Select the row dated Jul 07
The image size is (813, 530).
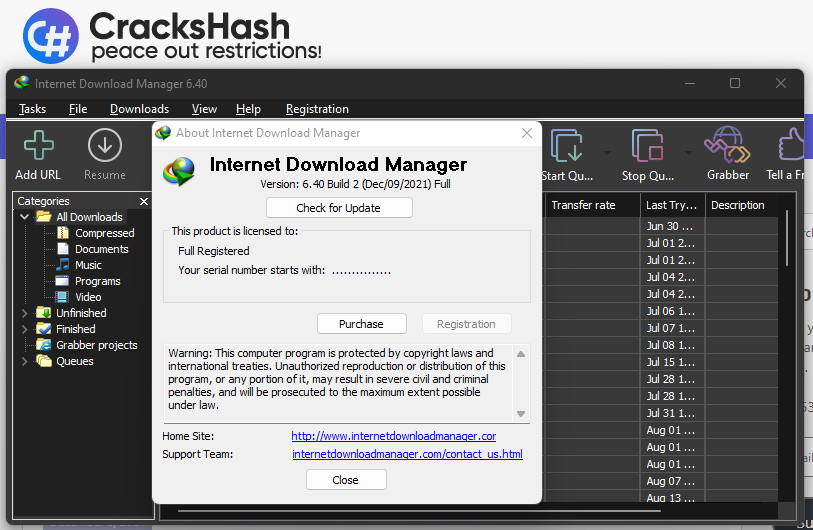click(x=661, y=328)
